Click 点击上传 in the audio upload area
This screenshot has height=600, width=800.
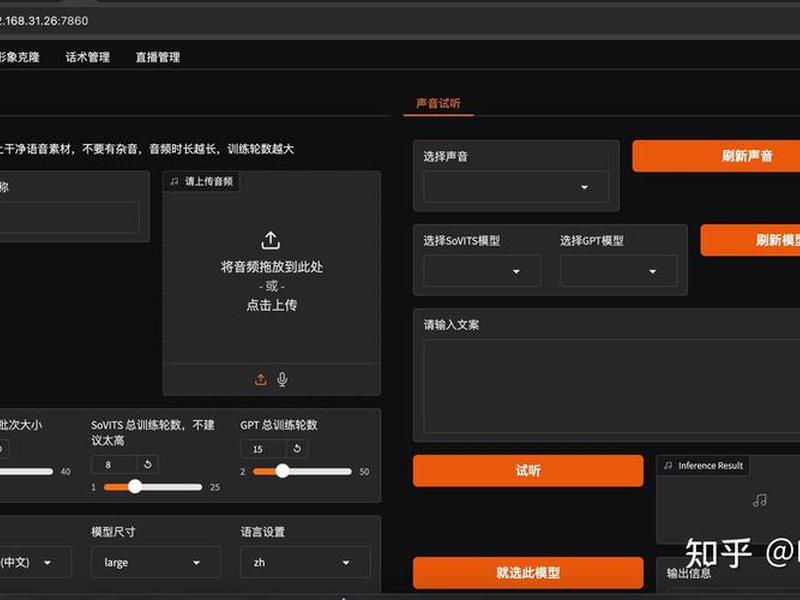pos(271,305)
